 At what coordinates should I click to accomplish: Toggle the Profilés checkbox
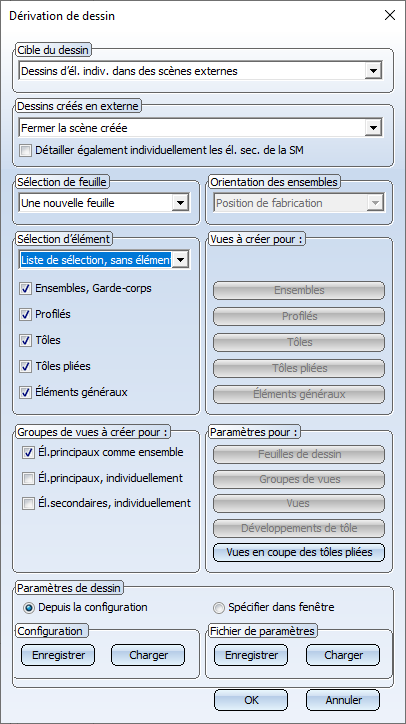(25, 315)
